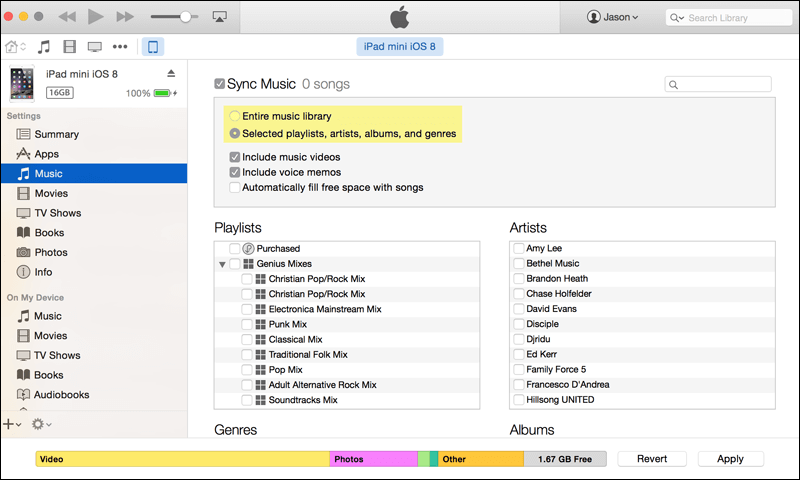
Task: Eject the iPad mini iOS 8
Action: pos(171,74)
